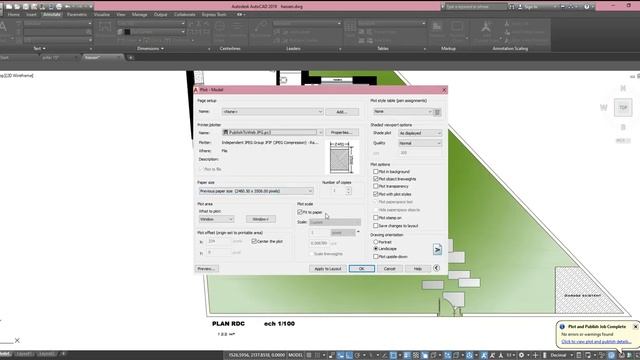The height and width of the screenshot is (360, 640).
Task: Click the Open file icon in quick access toolbar
Action: point(17,7)
